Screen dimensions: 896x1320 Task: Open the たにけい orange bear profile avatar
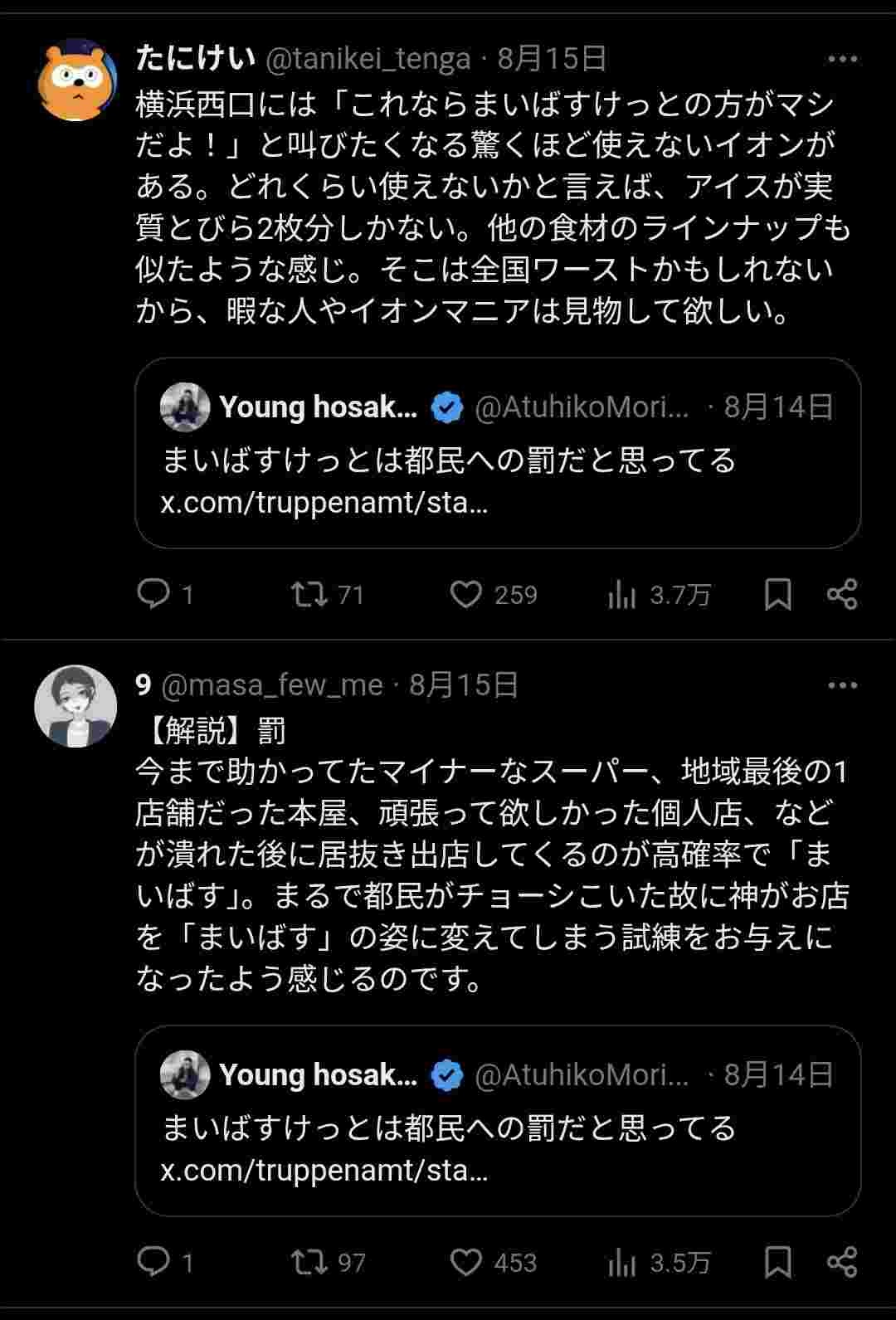[x=76, y=80]
